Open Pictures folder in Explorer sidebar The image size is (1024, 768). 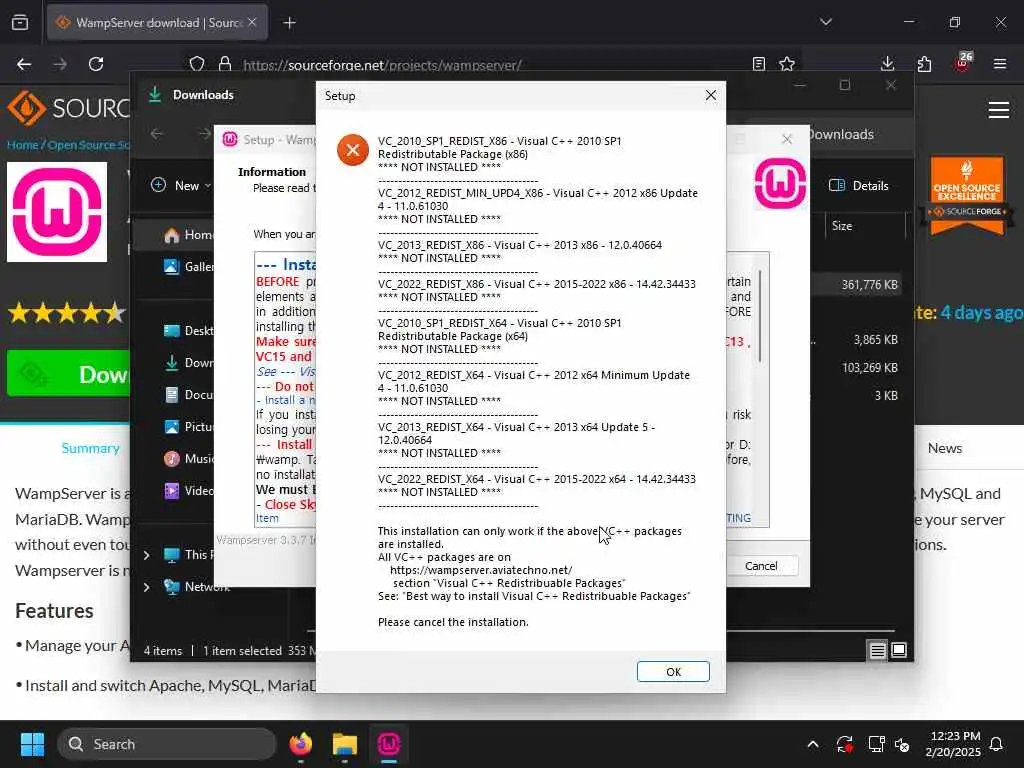(188, 426)
